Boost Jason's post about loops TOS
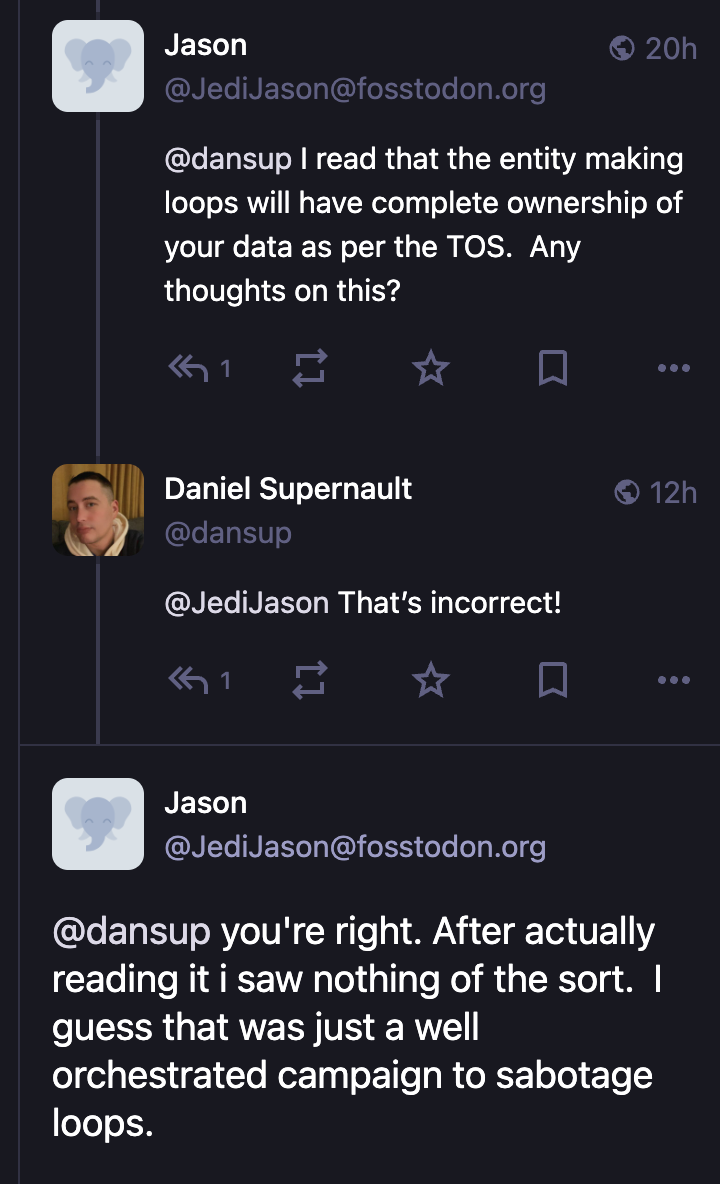 tap(309, 369)
